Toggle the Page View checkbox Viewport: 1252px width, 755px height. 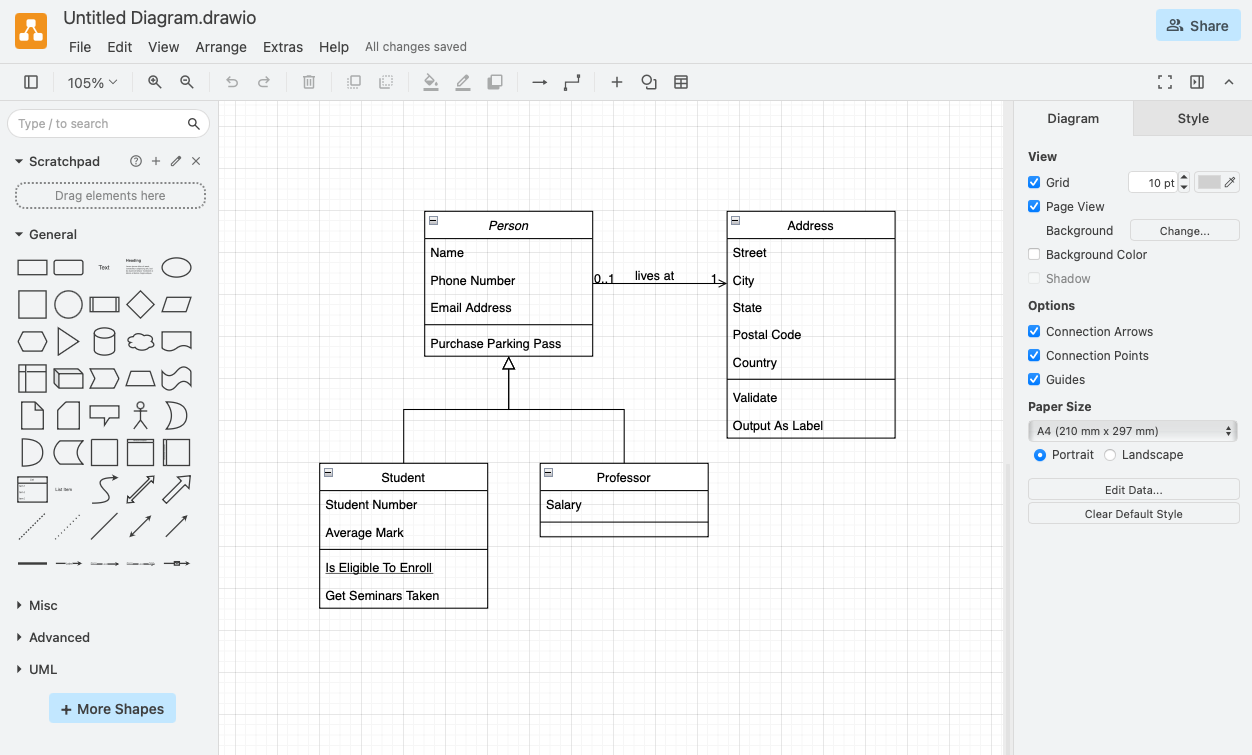coord(1034,206)
